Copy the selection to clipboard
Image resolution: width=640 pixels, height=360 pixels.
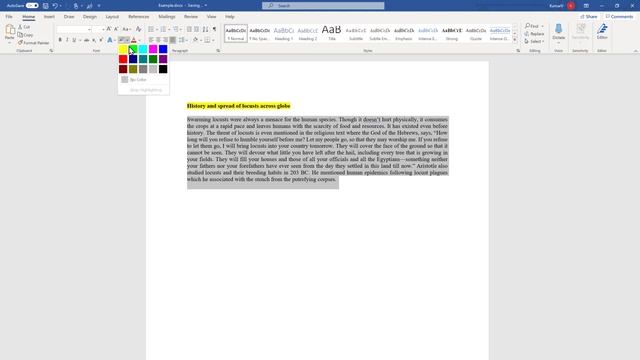coord(25,35)
